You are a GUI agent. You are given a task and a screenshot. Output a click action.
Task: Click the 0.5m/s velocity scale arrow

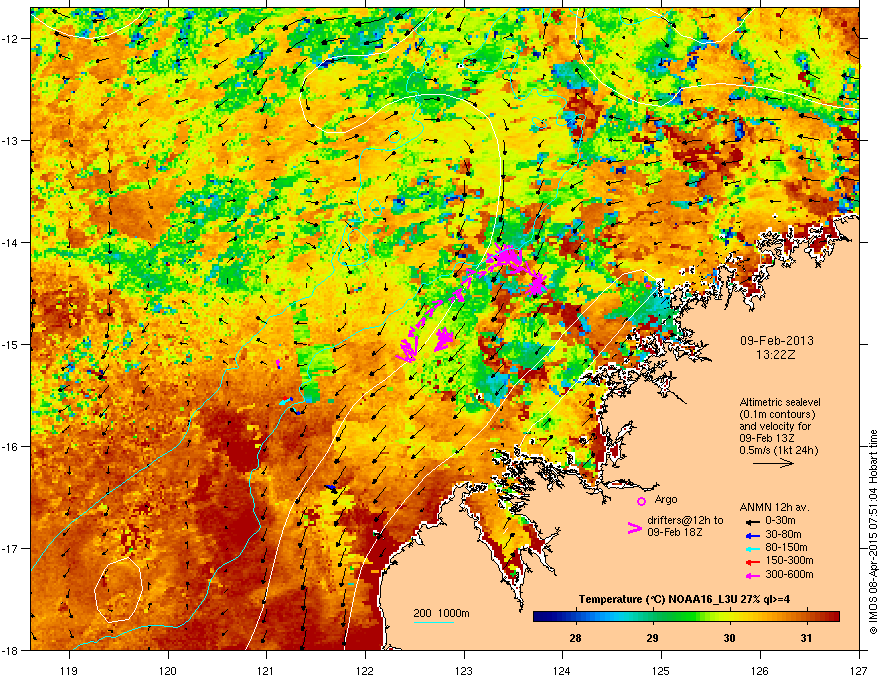click(773, 463)
